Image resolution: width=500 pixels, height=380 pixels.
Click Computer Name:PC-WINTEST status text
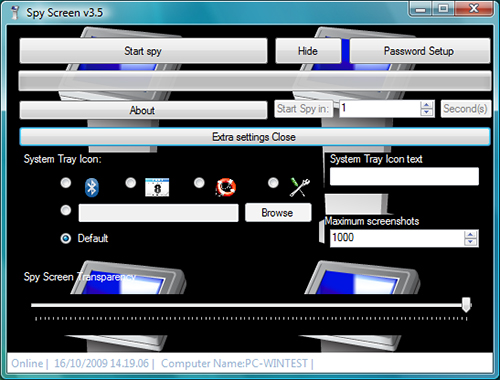click(234, 363)
